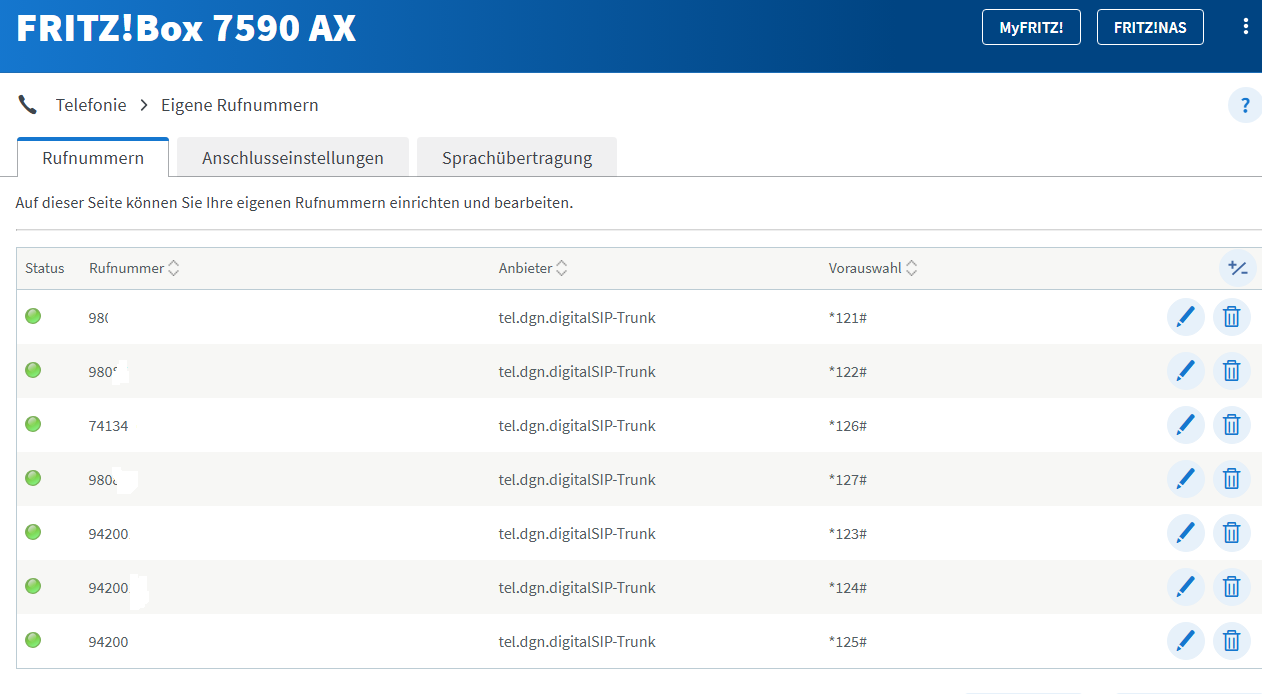Select the Rufnummer 74134 cell

coord(108,426)
